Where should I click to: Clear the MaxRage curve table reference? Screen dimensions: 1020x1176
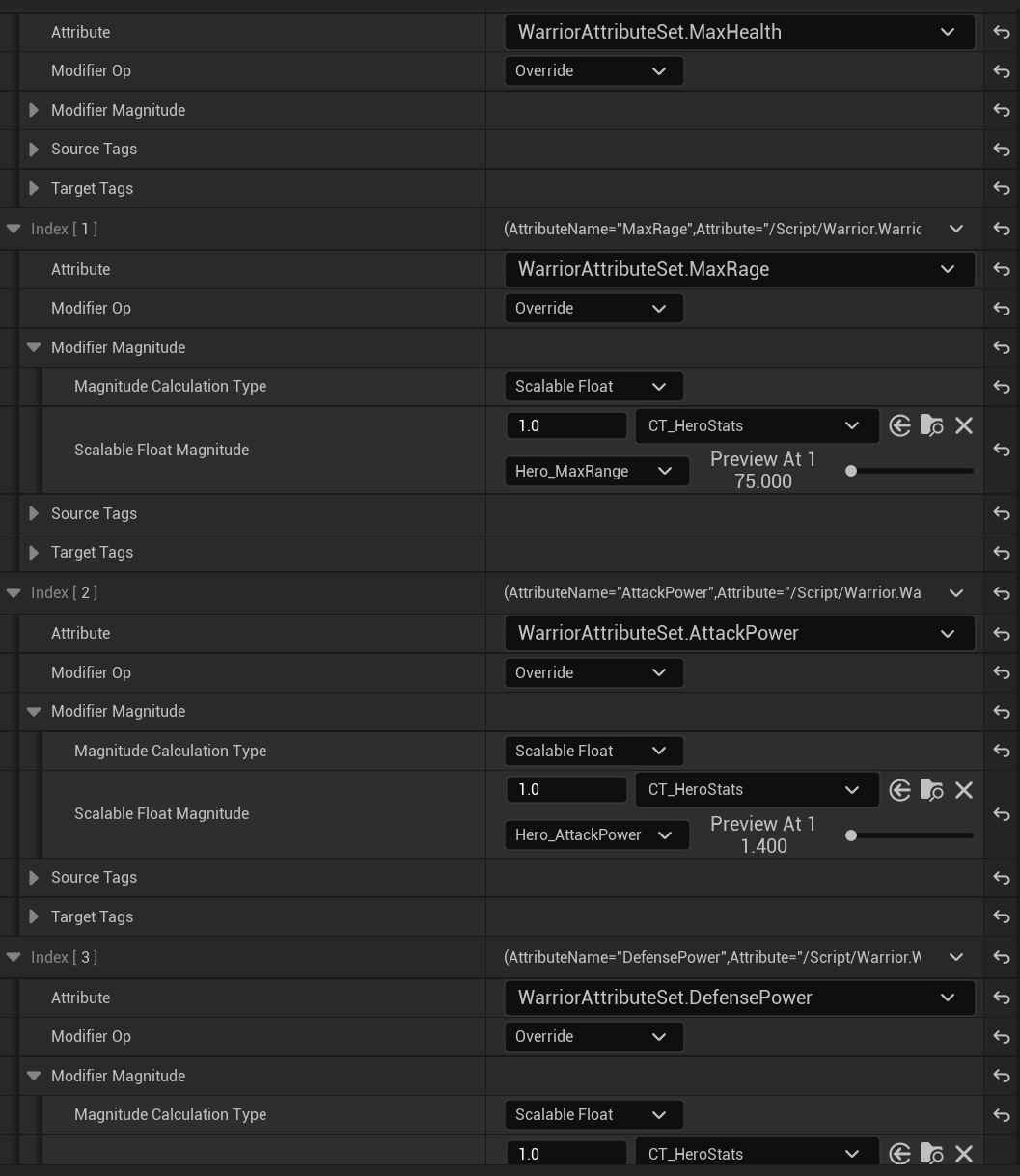pos(963,425)
